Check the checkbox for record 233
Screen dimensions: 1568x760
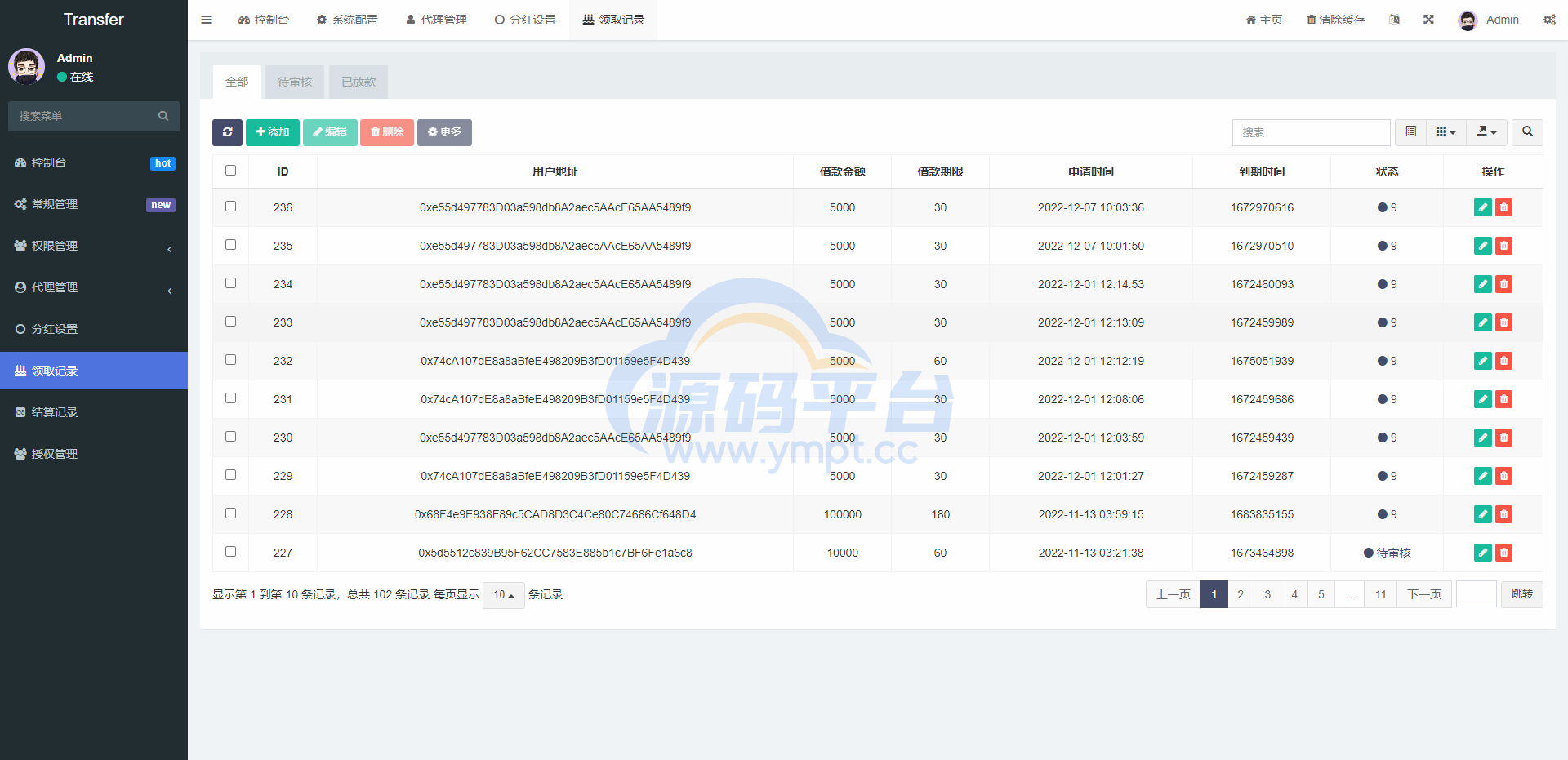click(230, 322)
